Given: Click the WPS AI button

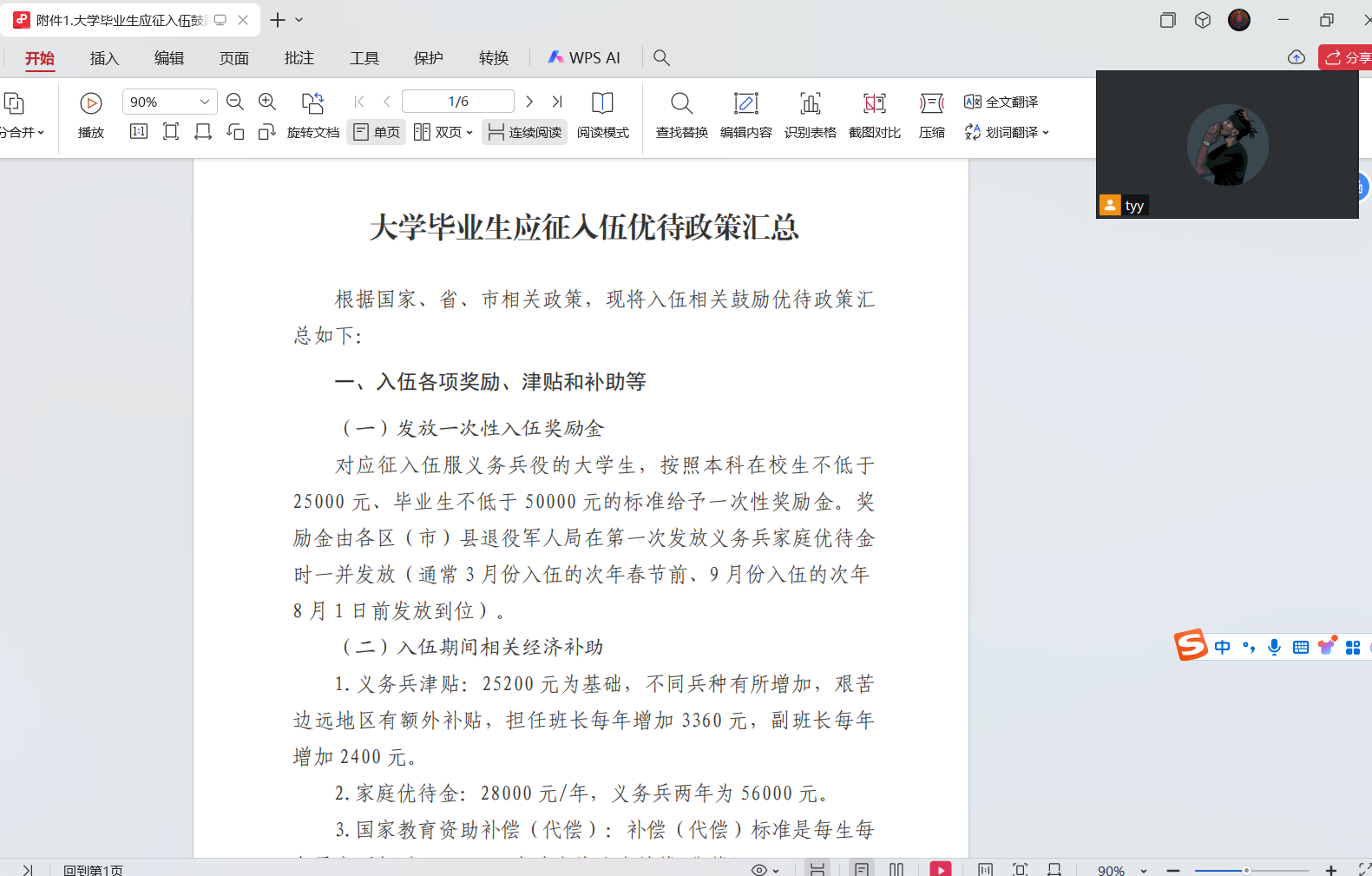Looking at the screenshot, I should pos(584,57).
